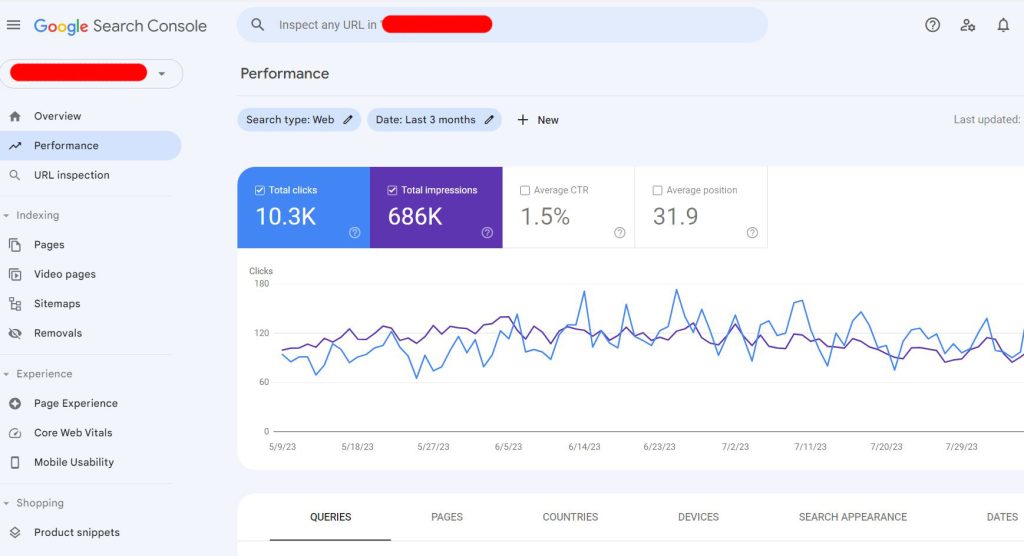The height and width of the screenshot is (556, 1024).
Task: Click the plus icon for New filter
Action: click(x=522, y=120)
